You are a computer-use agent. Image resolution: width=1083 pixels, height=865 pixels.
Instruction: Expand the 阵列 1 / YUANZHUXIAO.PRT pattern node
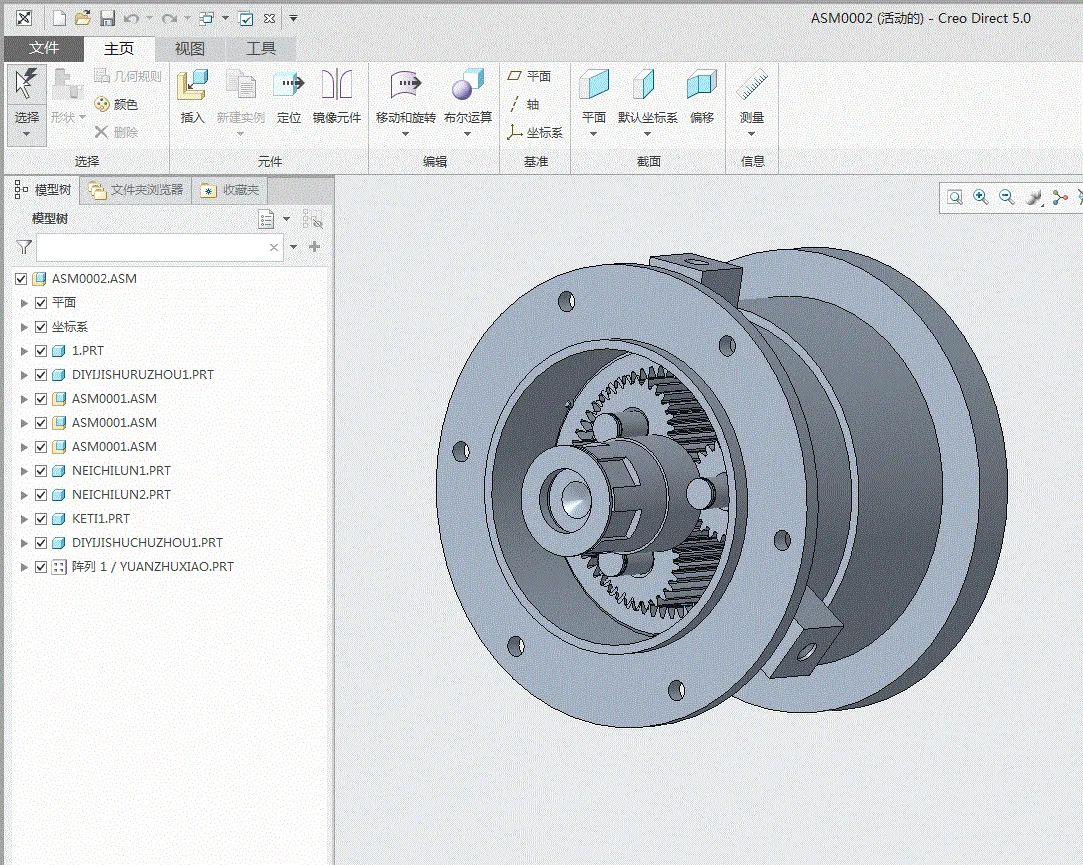point(25,567)
